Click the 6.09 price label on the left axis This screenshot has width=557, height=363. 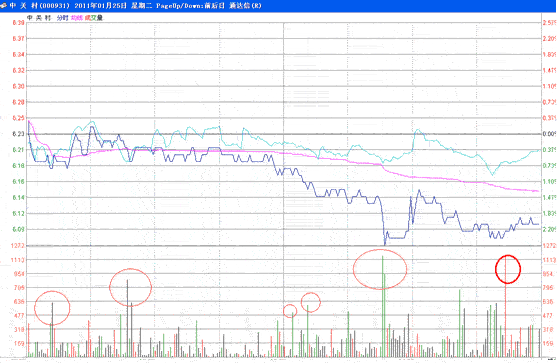pyautogui.click(x=18, y=229)
